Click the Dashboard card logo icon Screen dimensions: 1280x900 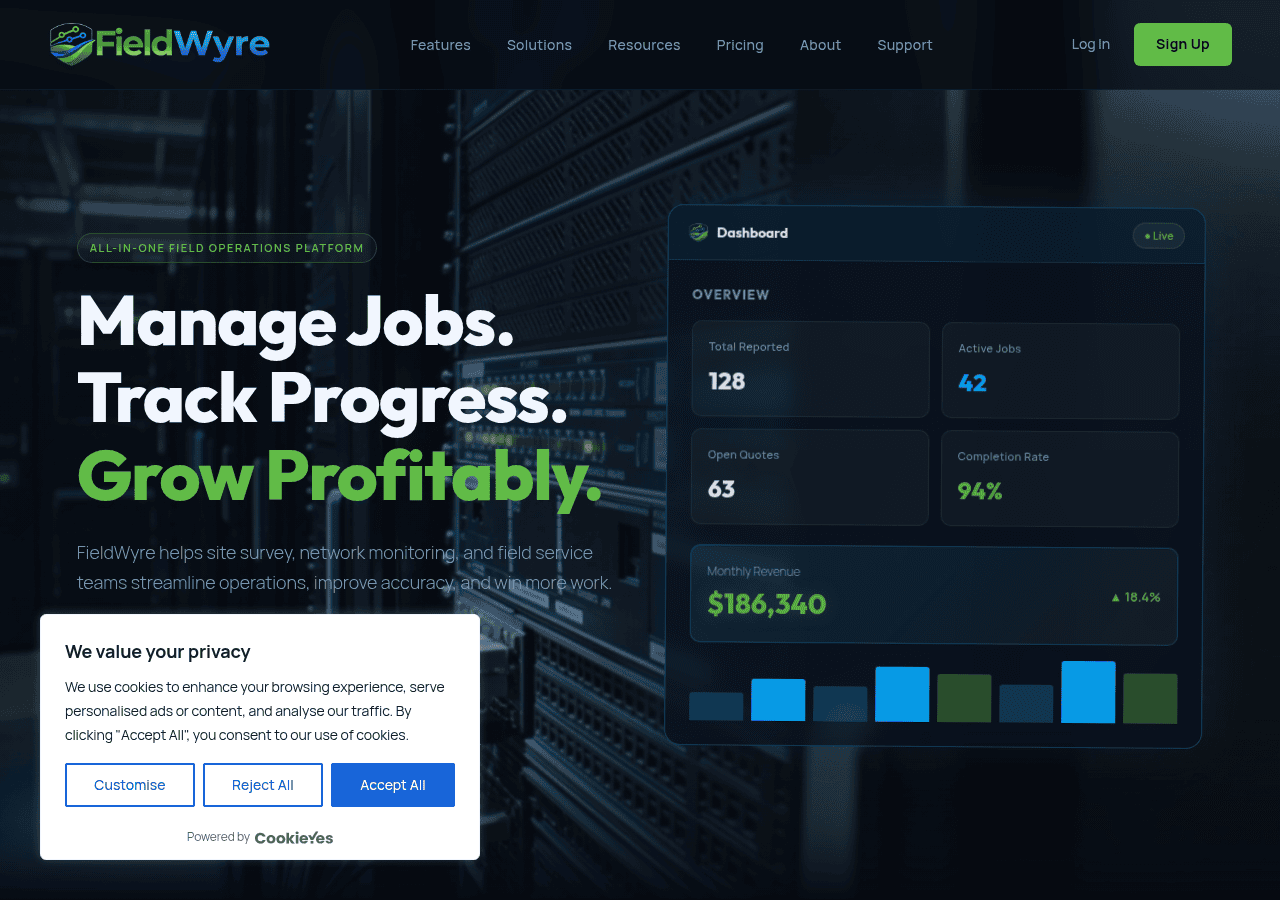click(x=699, y=232)
